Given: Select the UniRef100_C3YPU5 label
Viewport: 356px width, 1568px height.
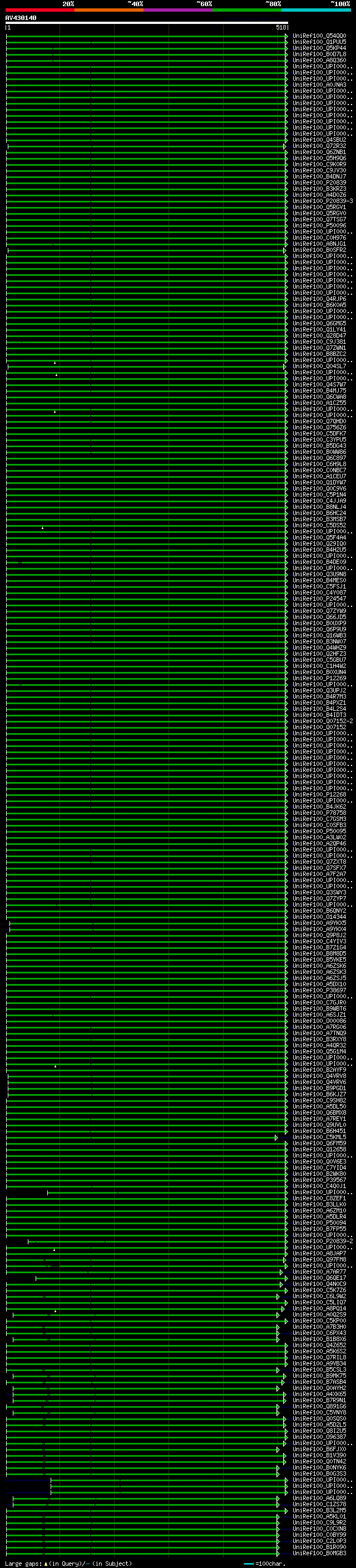Looking at the screenshot, I should [x=319, y=439].
